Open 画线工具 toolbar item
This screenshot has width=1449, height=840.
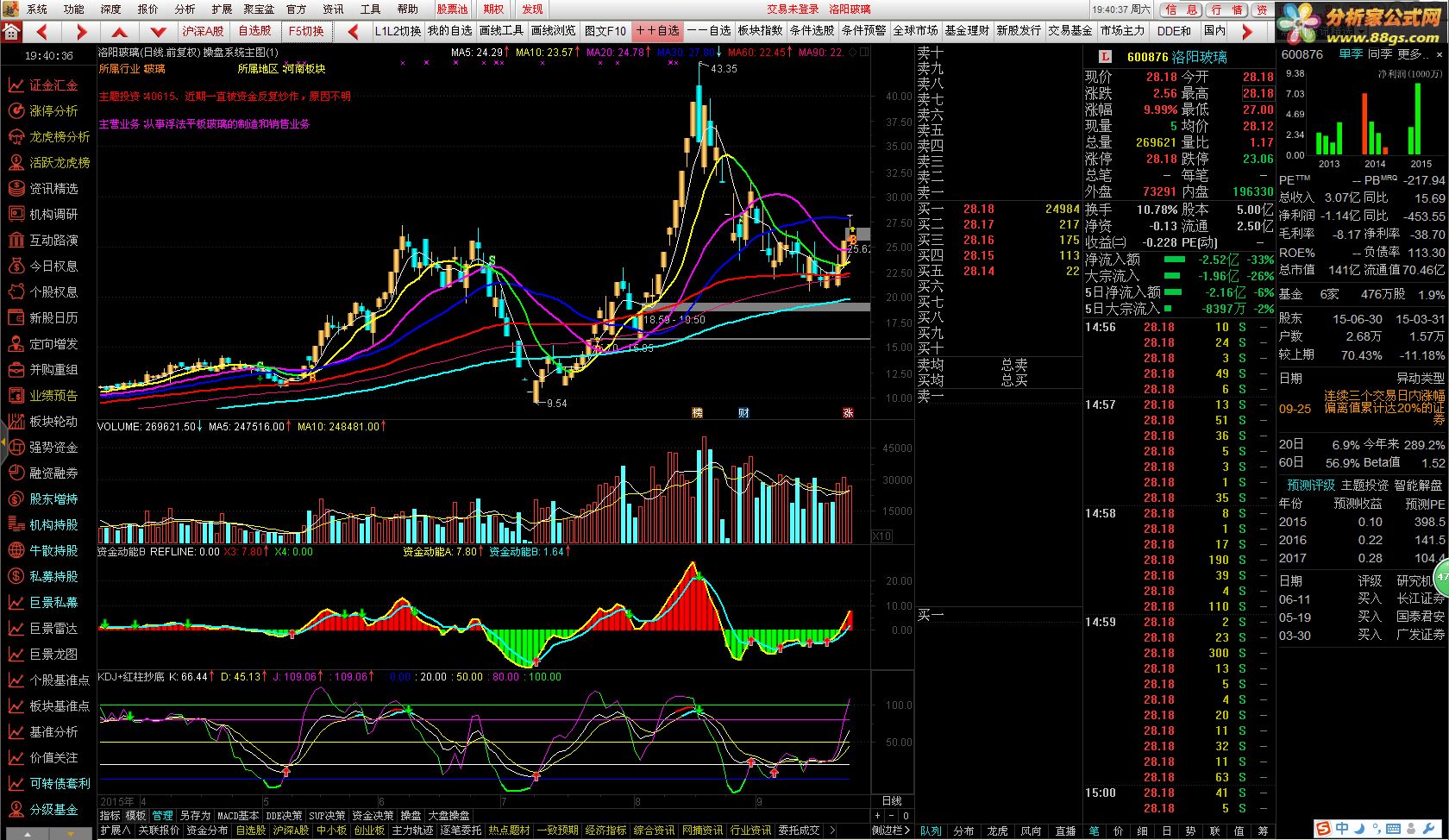[x=502, y=31]
